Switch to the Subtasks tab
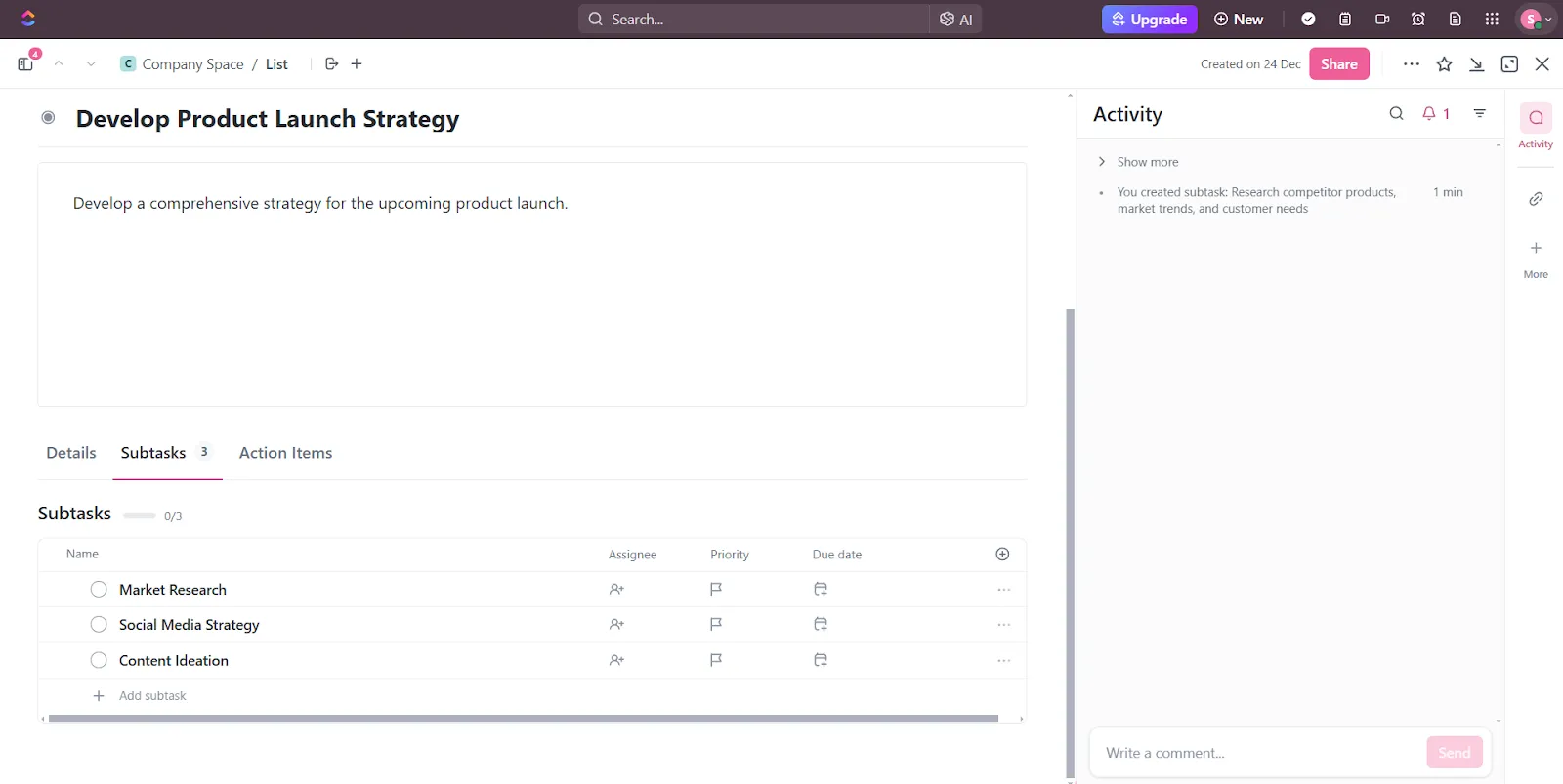The width and height of the screenshot is (1563, 784). pos(166,453)
